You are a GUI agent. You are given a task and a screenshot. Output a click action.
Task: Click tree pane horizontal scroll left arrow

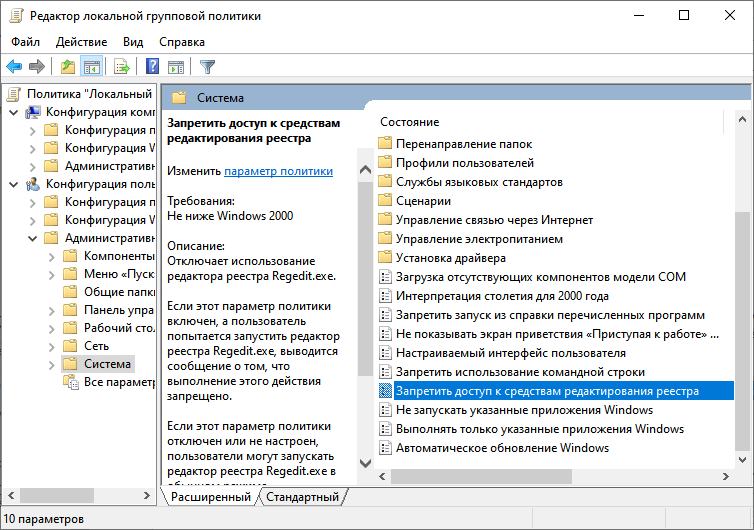pyautogui.click(x=11, y=495)
